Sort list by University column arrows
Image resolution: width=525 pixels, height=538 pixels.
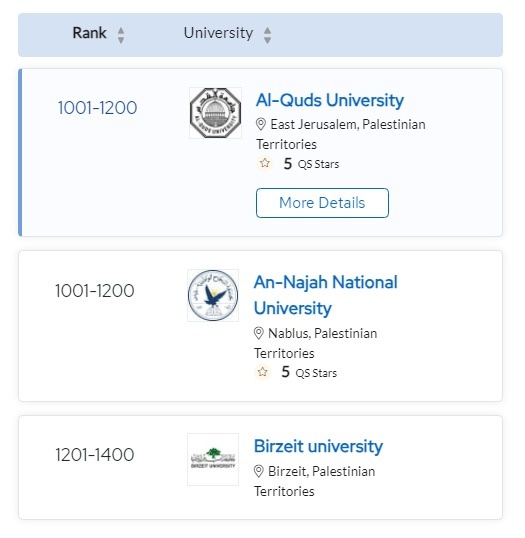(x=267, y=35)
